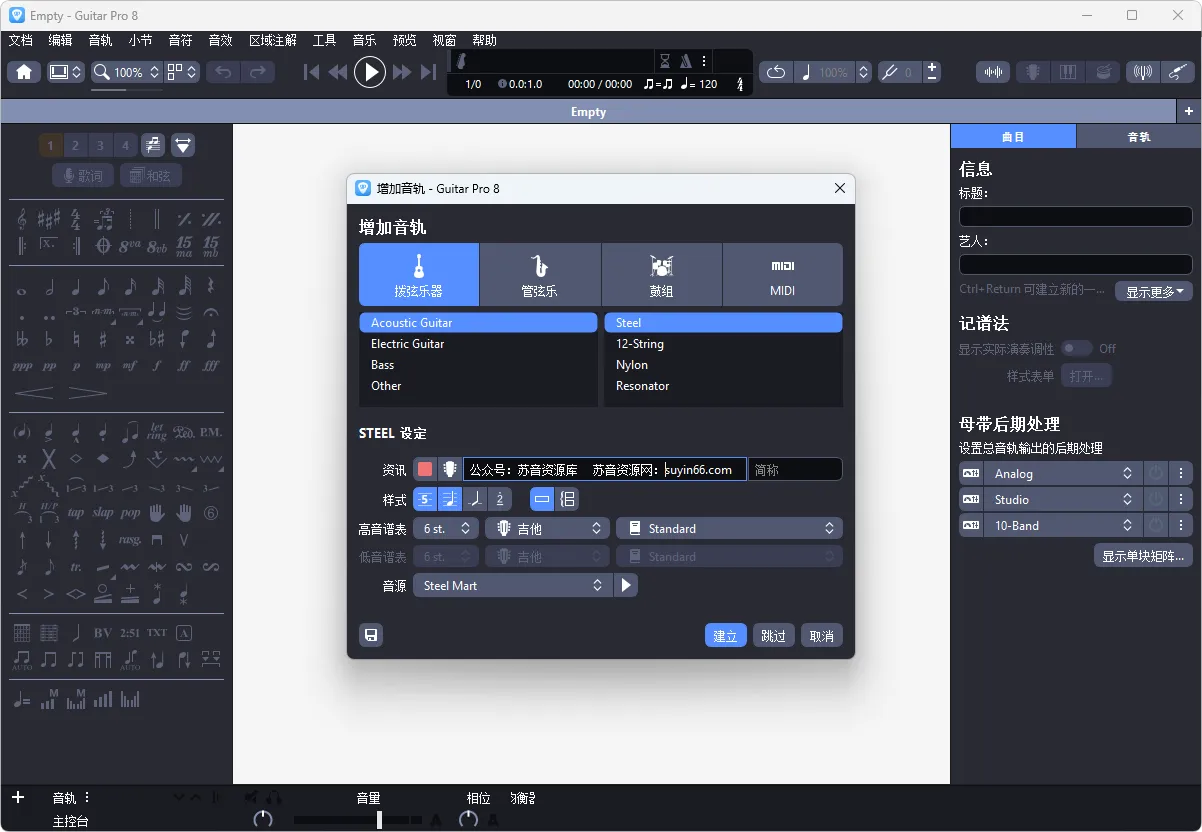Open the 6 st. string count dropdown
This screenshot has height=832, width=1202.
coord(445,528)
